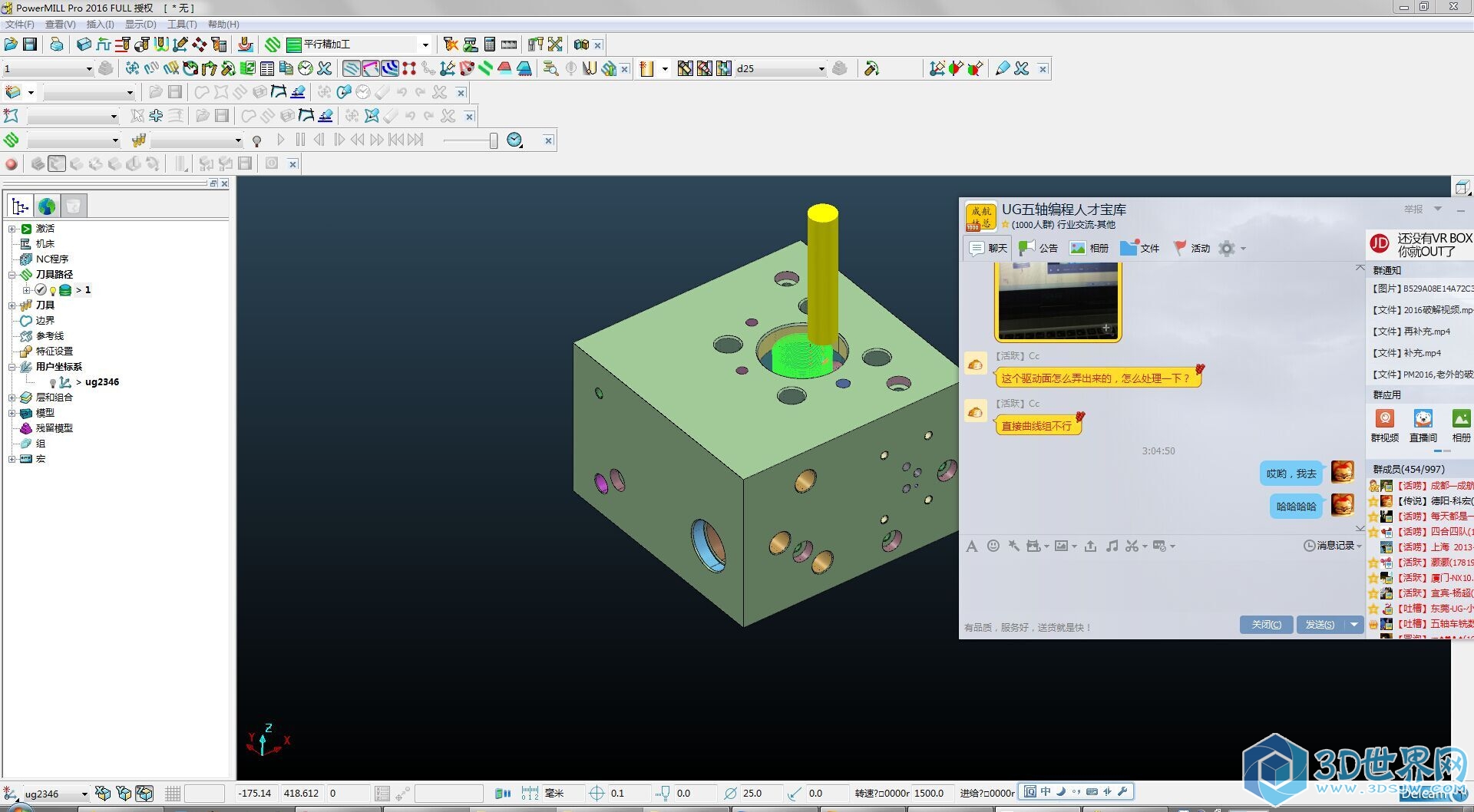1474x812 pixels.
Task: Open toolpath strategies green icon
Action: [x=273, y=45]
